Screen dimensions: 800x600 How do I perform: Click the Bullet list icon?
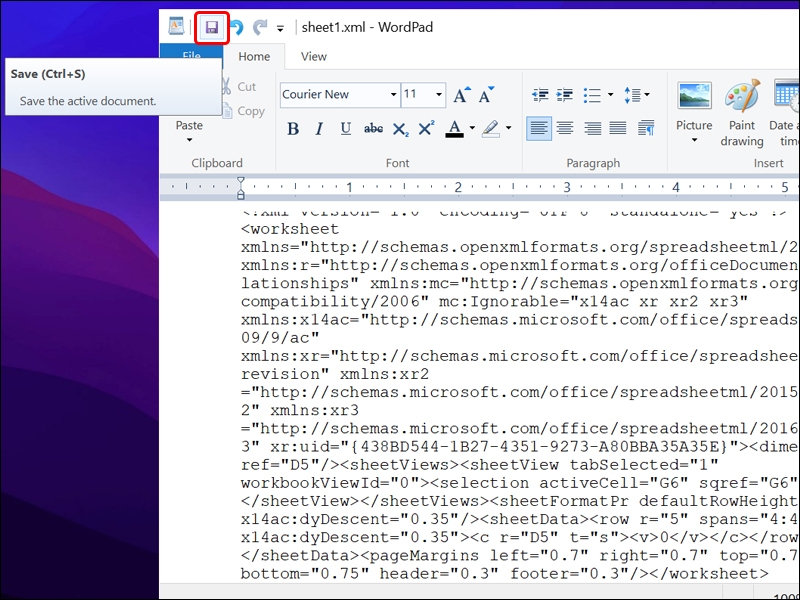pyautogui.click(x=592, y=95)
